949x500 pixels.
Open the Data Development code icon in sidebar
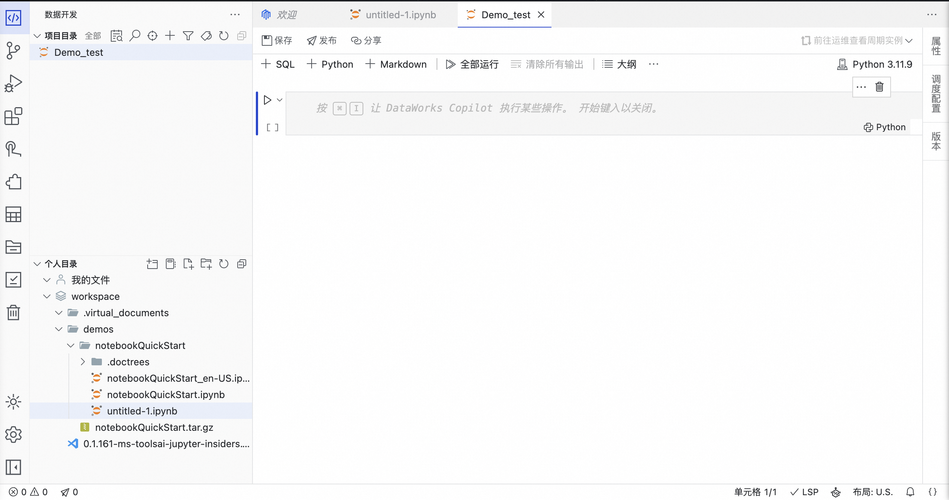coord(13,18)
